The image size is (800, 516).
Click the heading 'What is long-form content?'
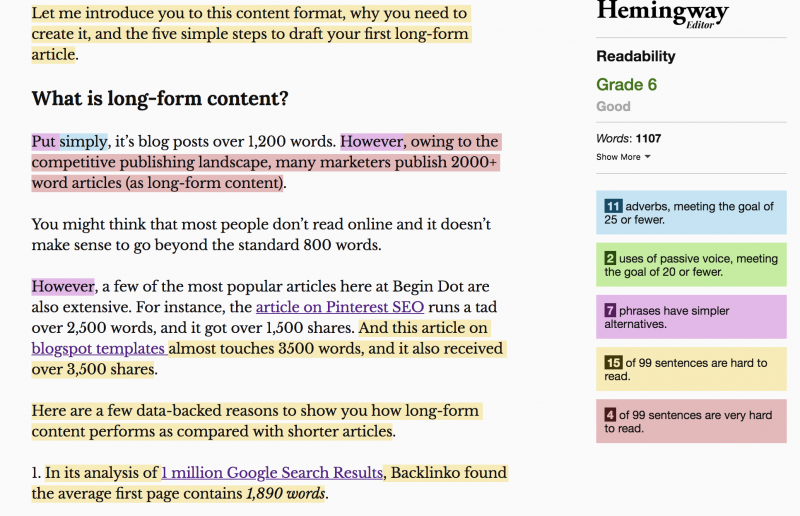[160, 99]
